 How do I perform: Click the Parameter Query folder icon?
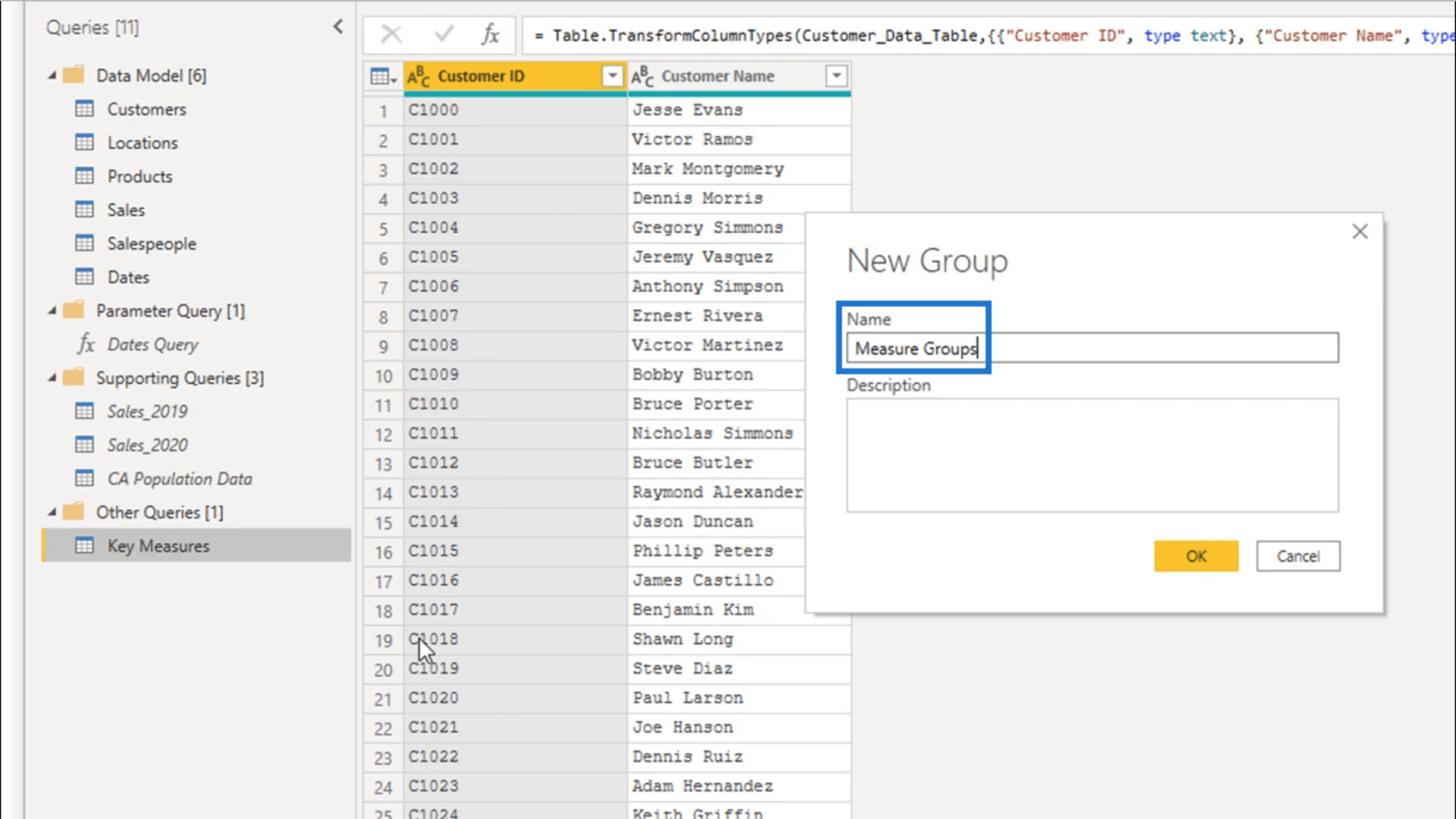point(75,309)
